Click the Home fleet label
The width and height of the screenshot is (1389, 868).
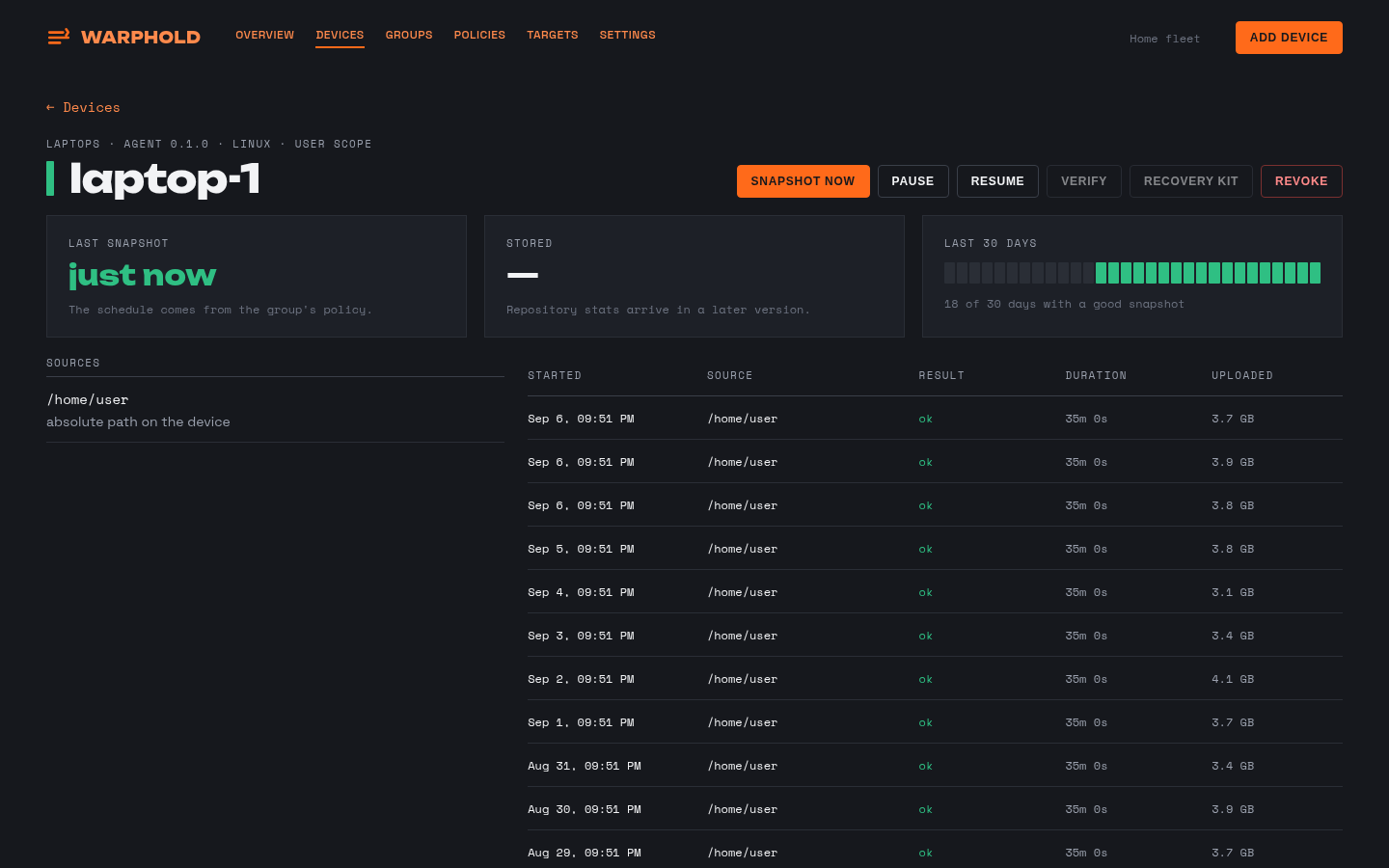point(1164,39)
